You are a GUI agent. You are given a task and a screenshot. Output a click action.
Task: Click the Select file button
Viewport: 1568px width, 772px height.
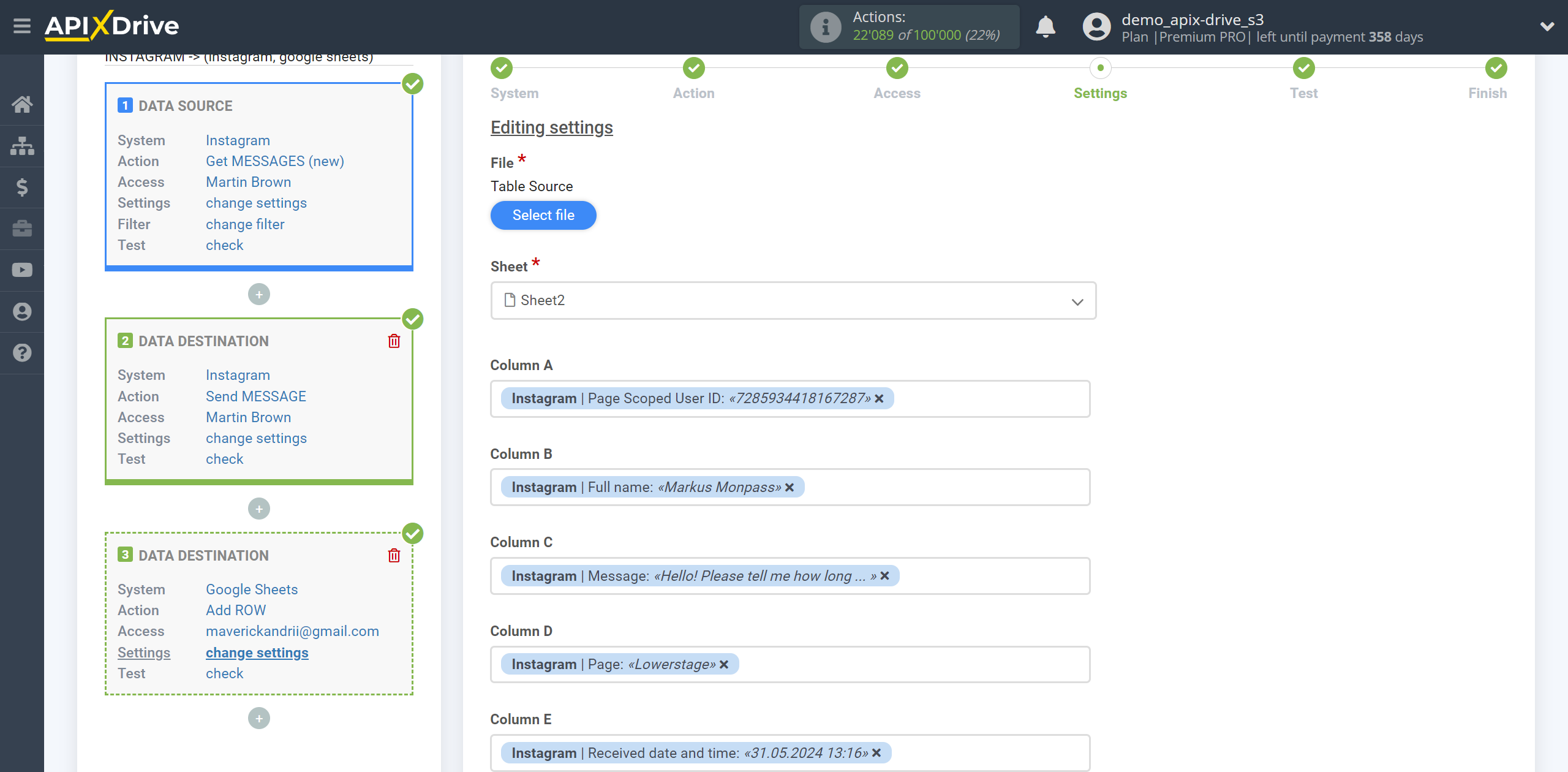543,215
